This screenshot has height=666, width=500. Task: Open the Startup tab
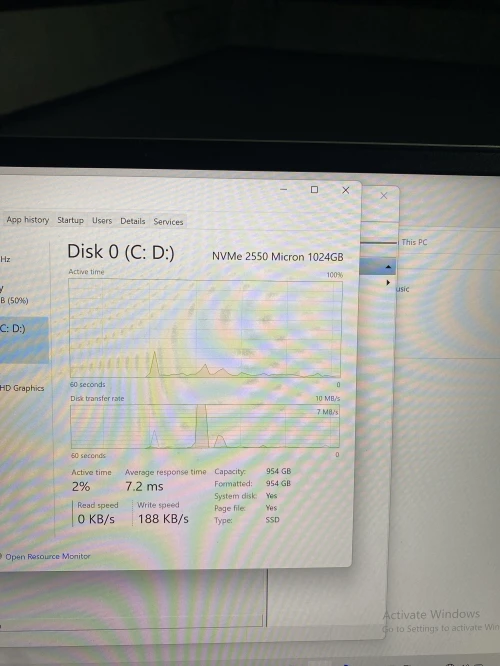click(71, 220)
